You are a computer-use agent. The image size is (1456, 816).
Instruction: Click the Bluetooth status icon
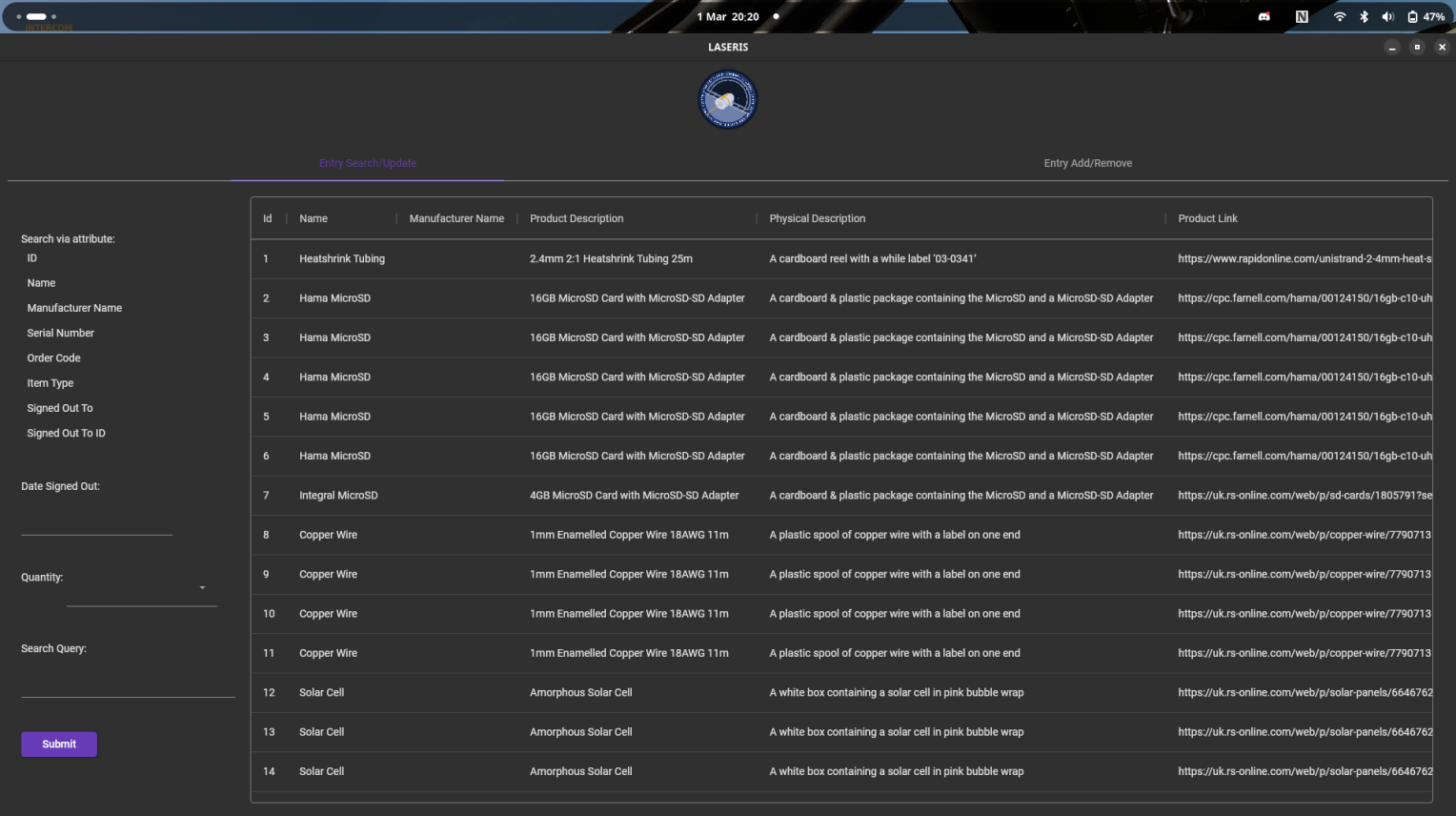pos(1364,17)
